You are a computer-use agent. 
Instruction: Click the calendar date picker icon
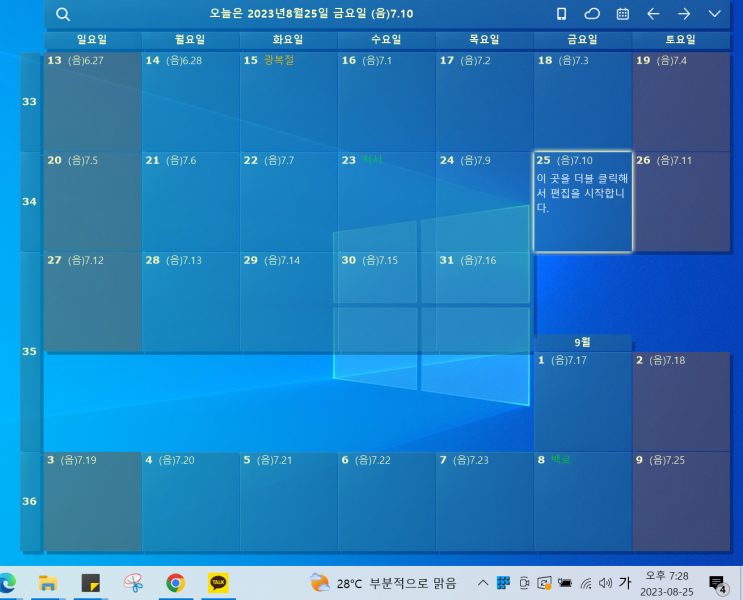[x=623, y=14]
